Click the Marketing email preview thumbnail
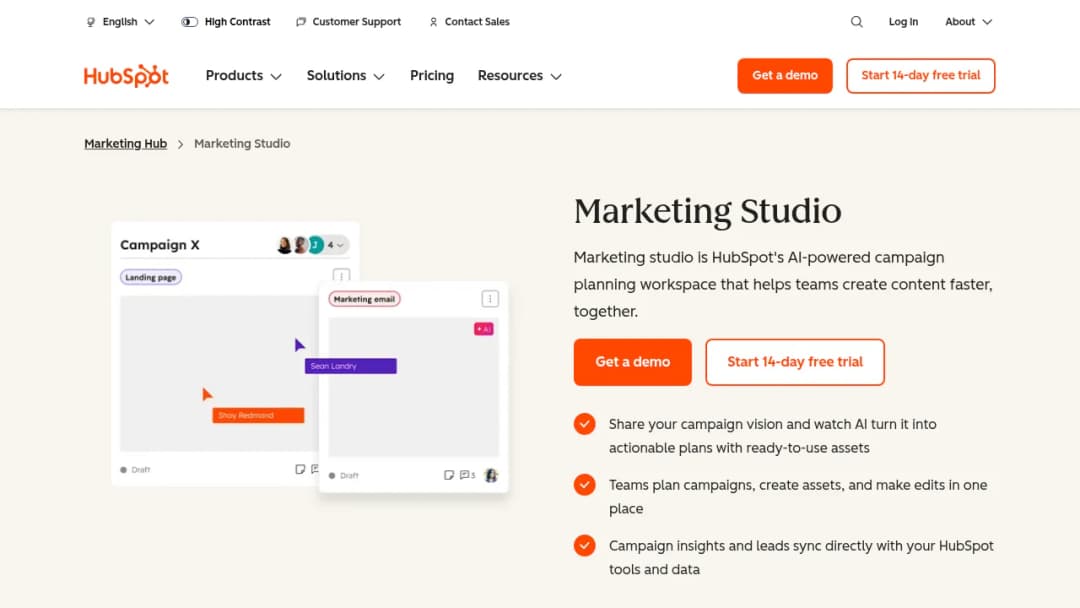1080x608 pixels. coord(413,387)
